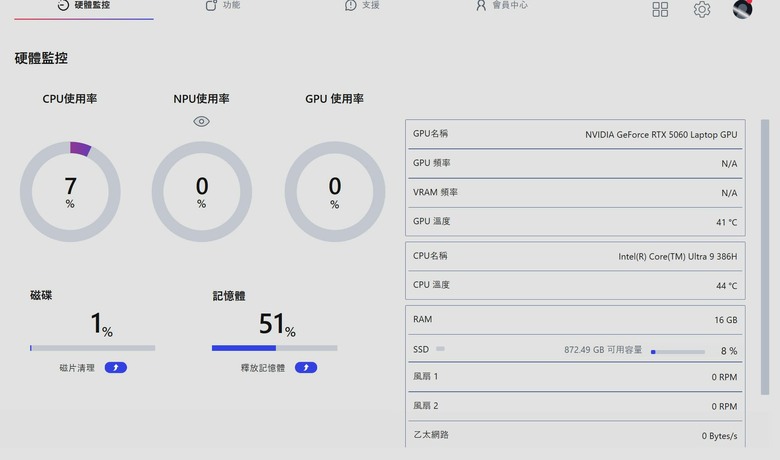The image size is (780, 460).
Task: Select the CPU 溫度 '44 °C' value
Action: (x=727, y=286)
